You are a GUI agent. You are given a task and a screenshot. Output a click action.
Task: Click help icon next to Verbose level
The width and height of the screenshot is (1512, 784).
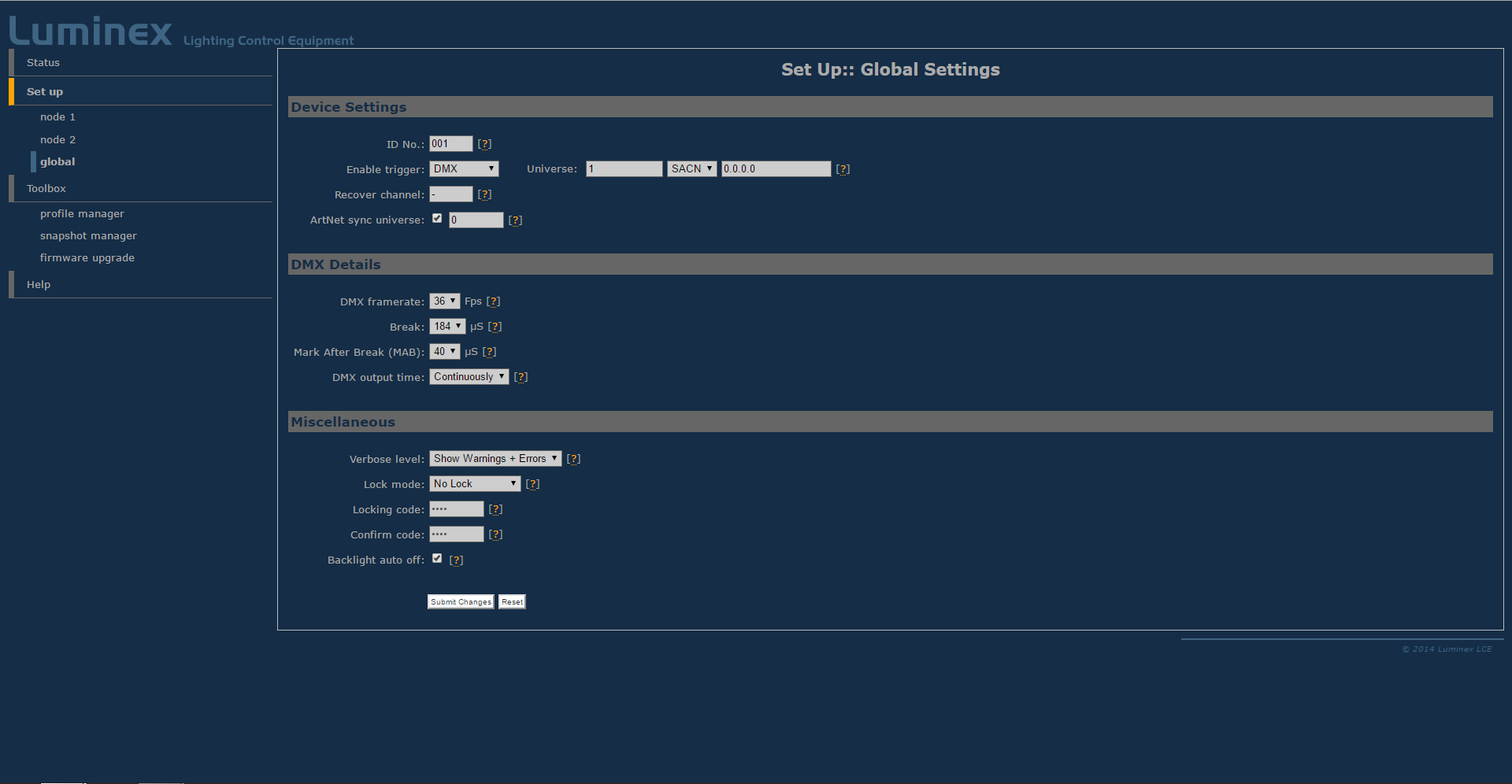[x=573, y=459]
